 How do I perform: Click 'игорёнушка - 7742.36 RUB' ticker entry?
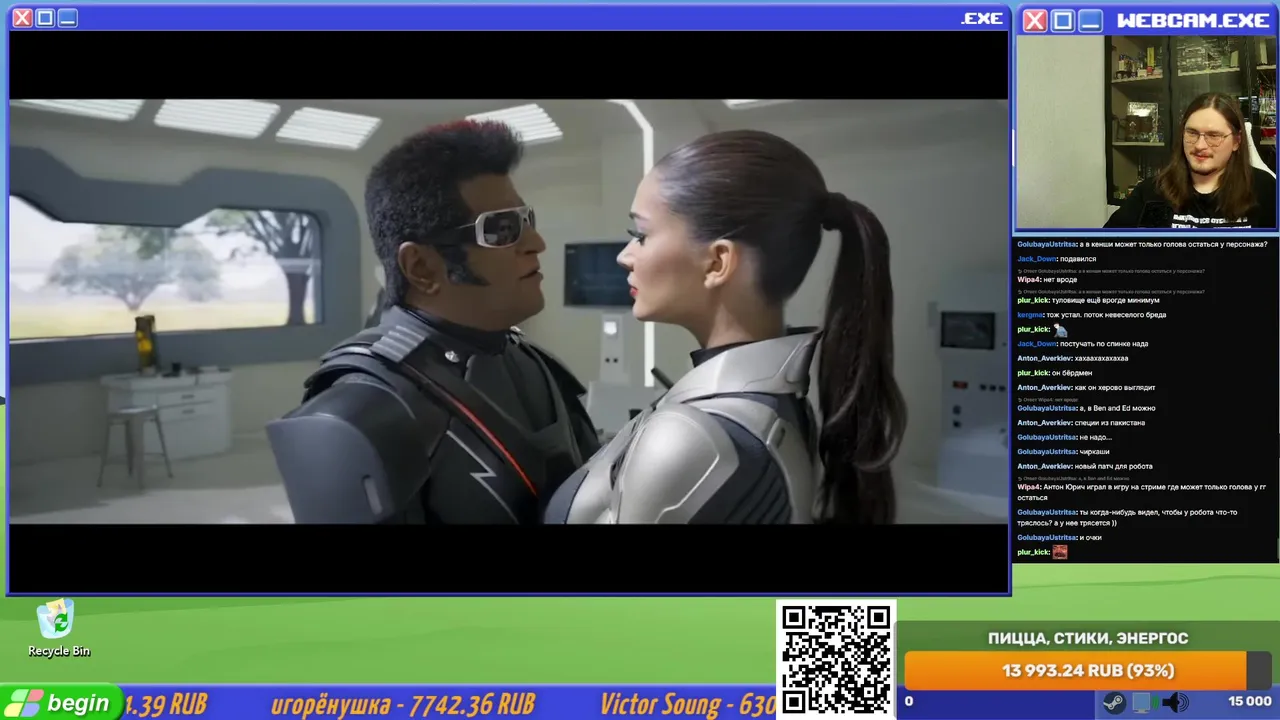(x=403, y=705)
